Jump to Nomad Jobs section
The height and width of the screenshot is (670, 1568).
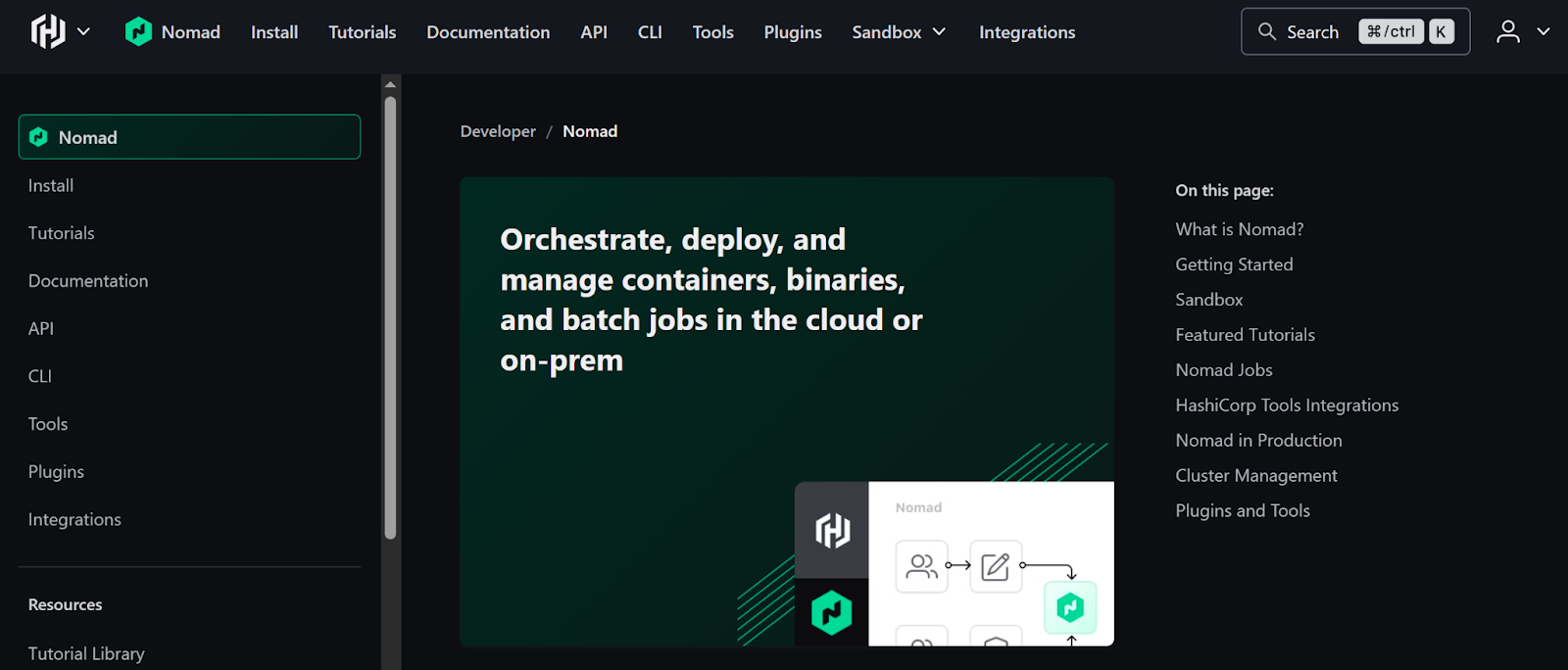[x=1224, y=370]
